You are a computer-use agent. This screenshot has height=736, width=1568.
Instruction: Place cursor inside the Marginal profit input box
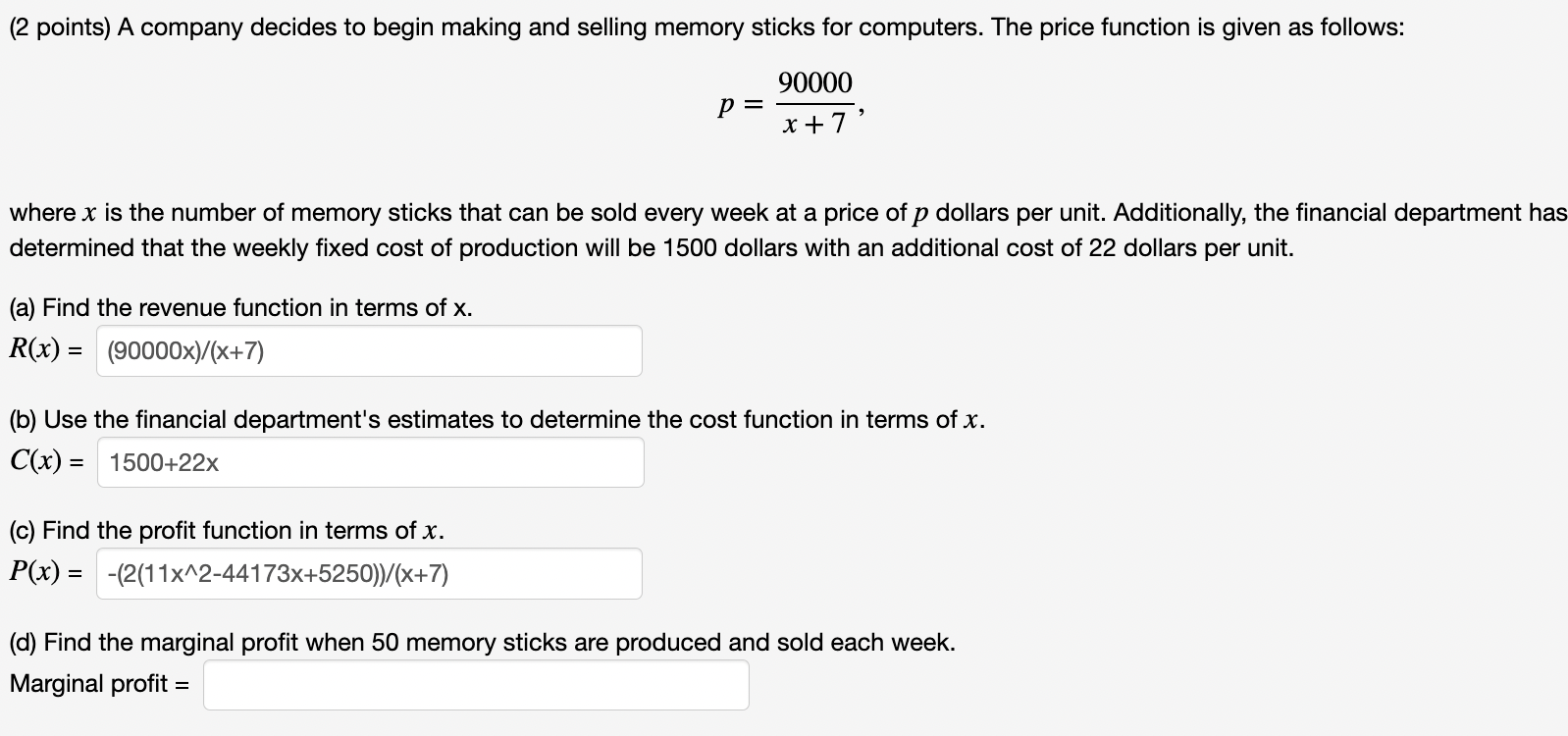click(x=476, y=684)
